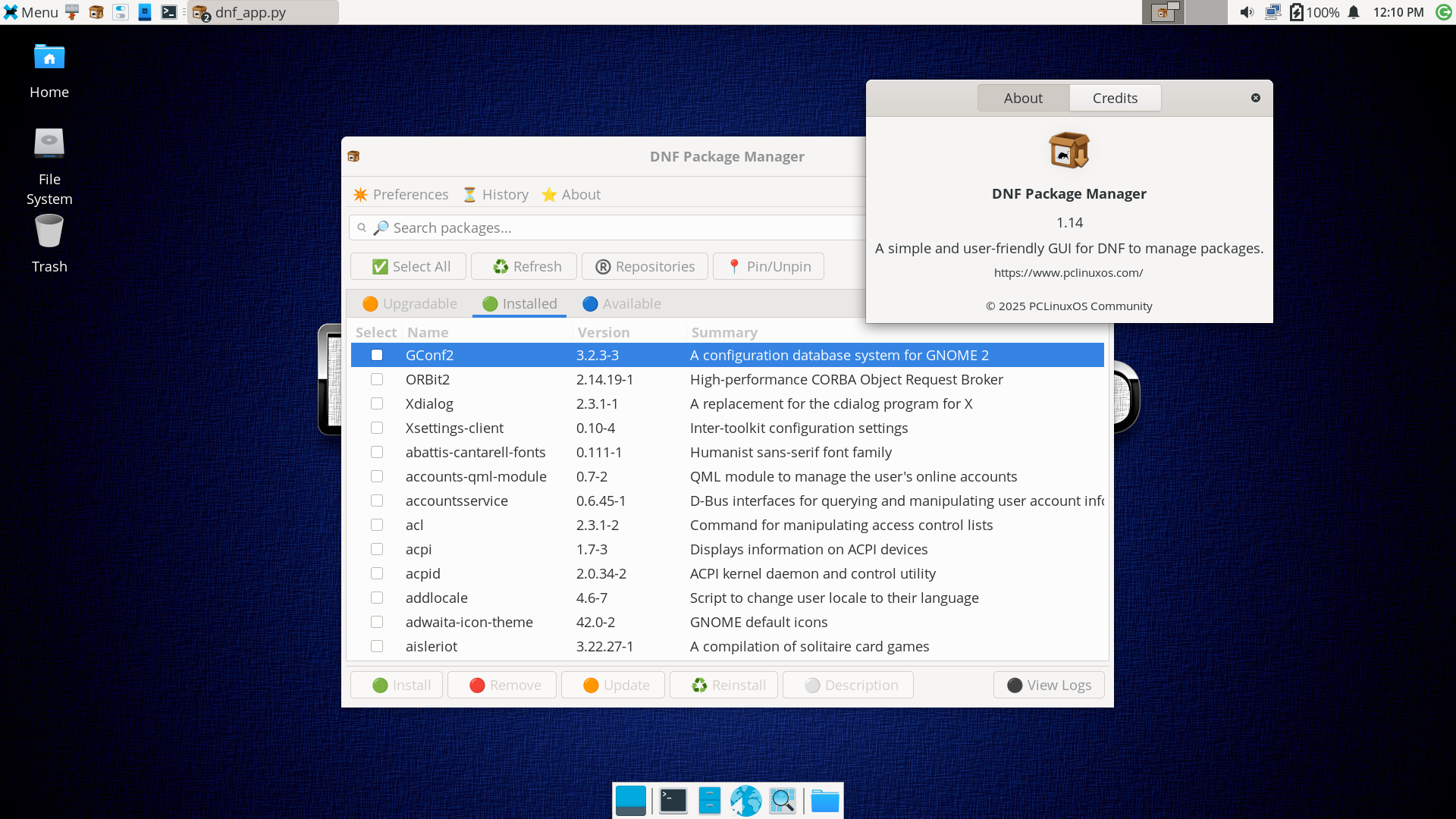The image size is (1456, 819).
Task: Select the adwaita-icon-theme row name
Action: pyautogui.click(x=469, y=622)
